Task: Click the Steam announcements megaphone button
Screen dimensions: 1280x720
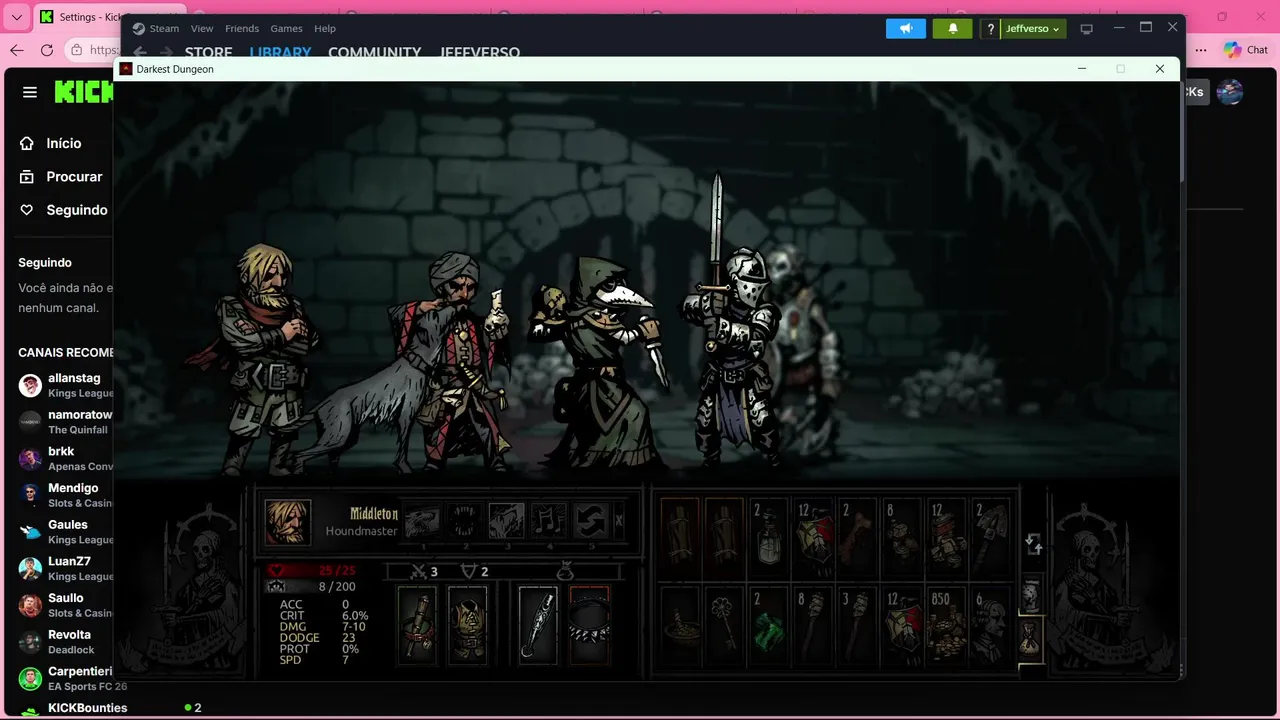Action: pos(906,28)
